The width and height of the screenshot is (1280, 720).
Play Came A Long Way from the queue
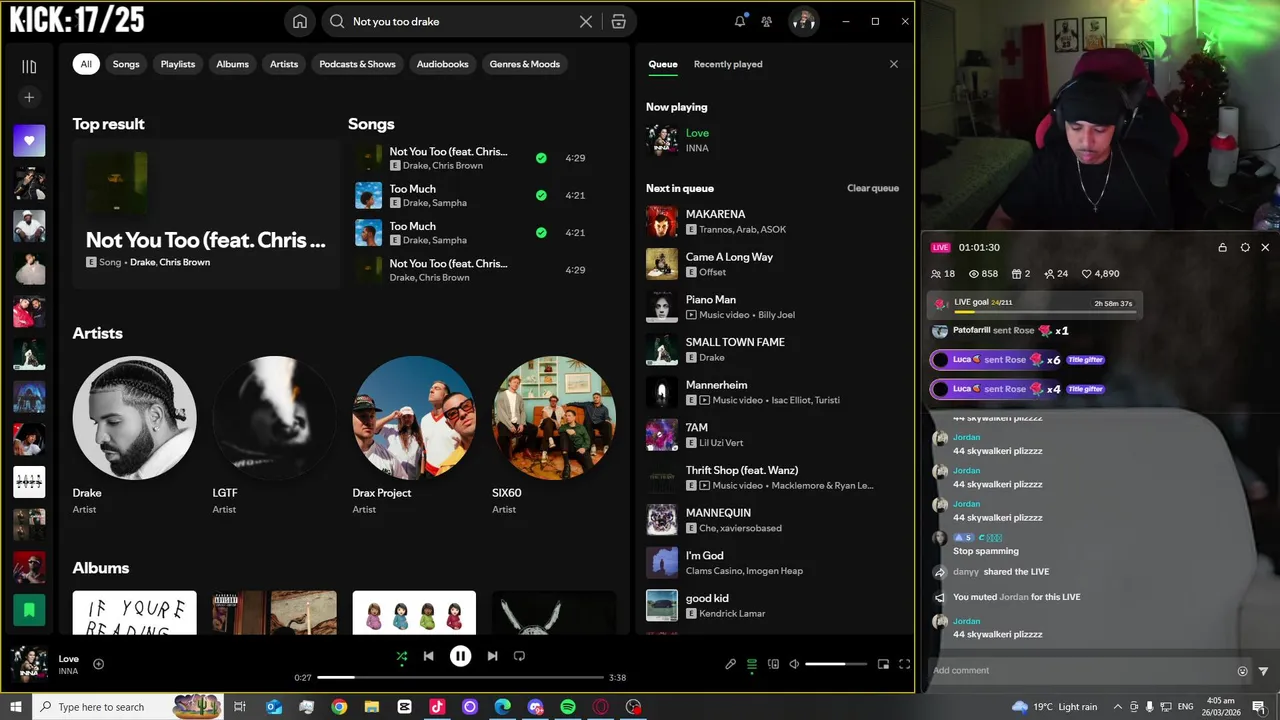point(772,264)
